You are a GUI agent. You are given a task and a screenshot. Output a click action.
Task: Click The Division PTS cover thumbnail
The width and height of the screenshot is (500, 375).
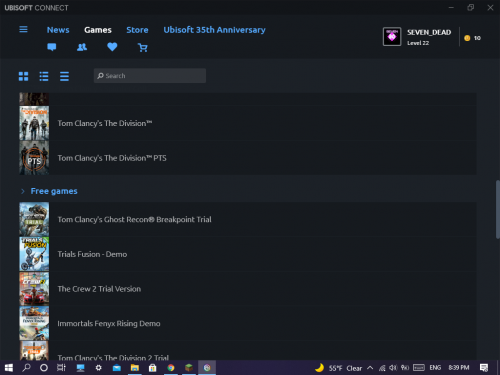pyautogui.click(x=34, y=158)
